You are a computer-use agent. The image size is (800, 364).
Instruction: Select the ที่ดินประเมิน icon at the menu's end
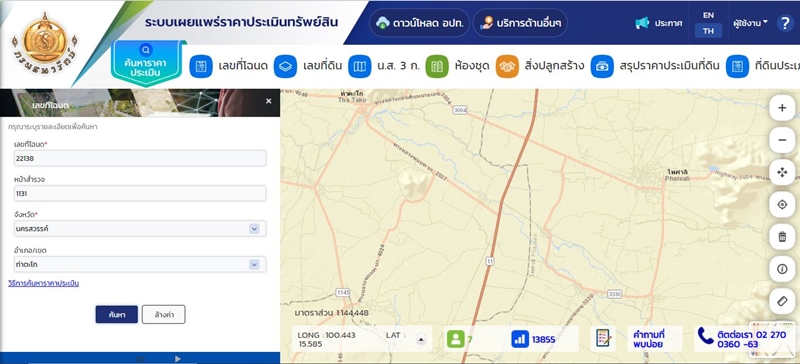click(737, 66)
